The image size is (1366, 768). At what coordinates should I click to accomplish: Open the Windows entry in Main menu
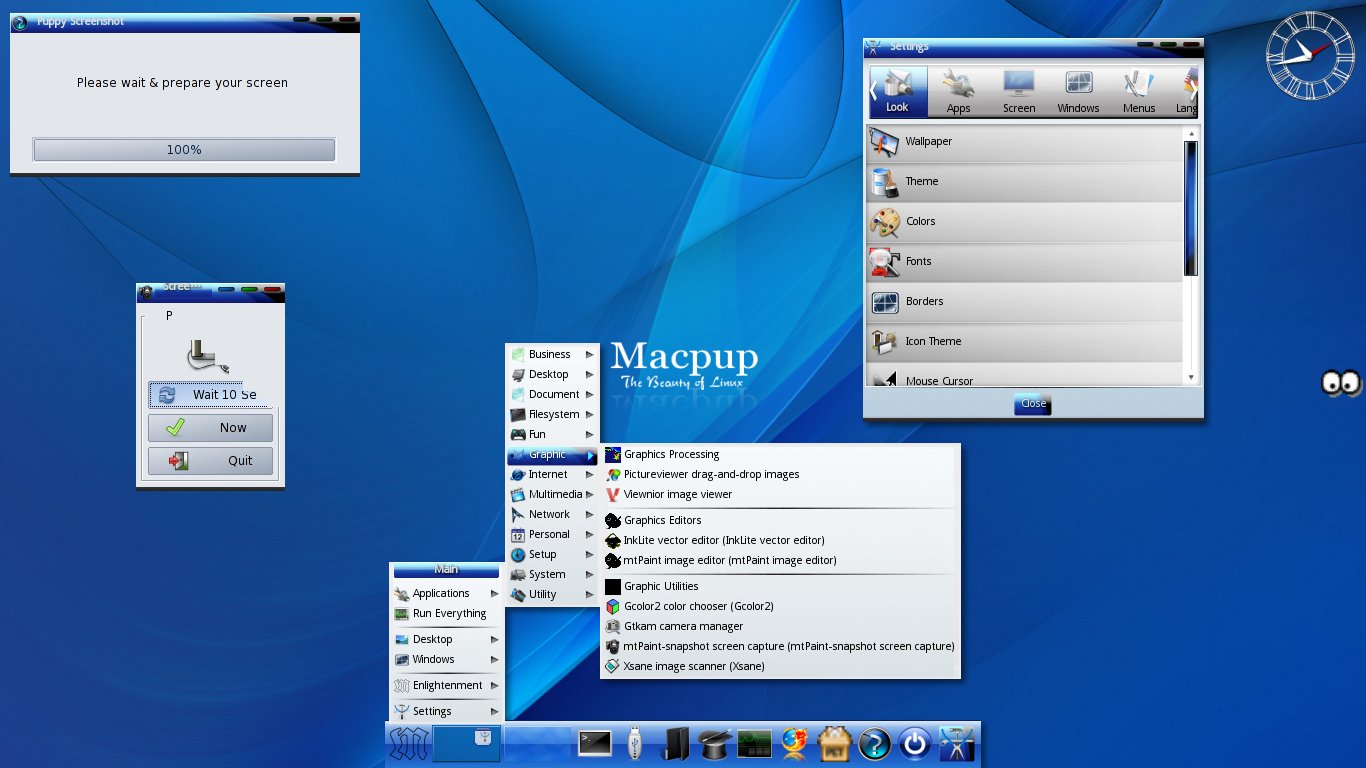click(x=446, y=659)
